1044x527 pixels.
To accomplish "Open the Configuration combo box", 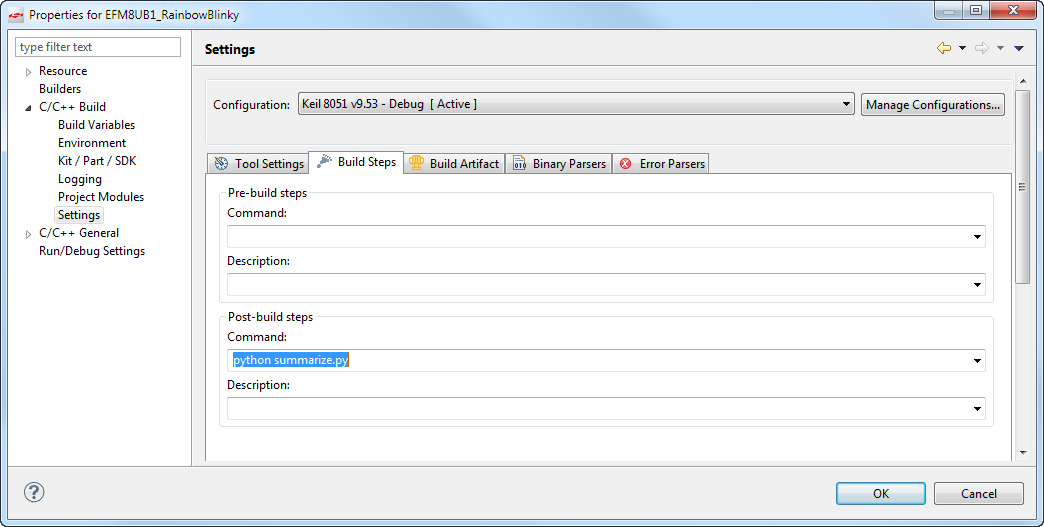I will [x=576, y=104].
